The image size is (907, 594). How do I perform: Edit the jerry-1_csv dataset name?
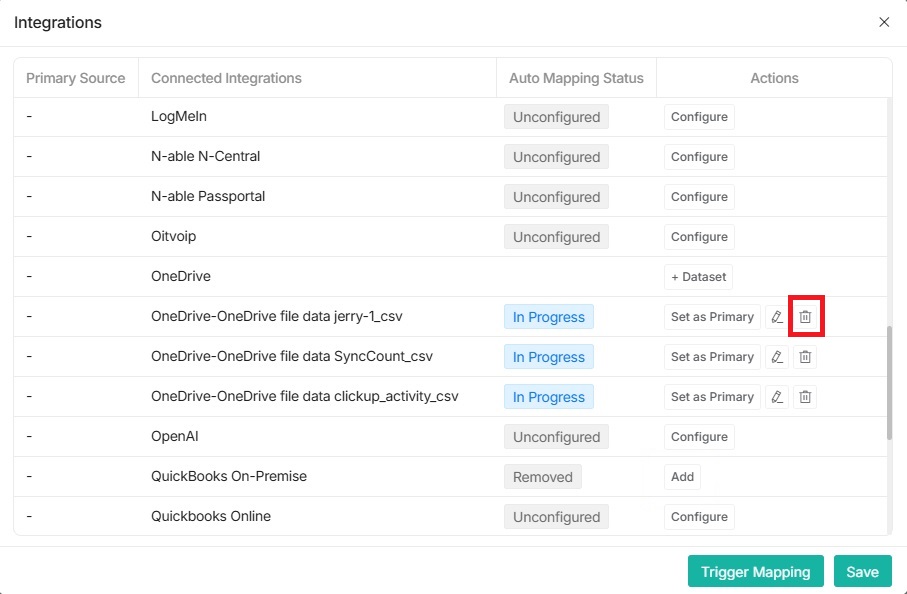[x=777, y=316]
